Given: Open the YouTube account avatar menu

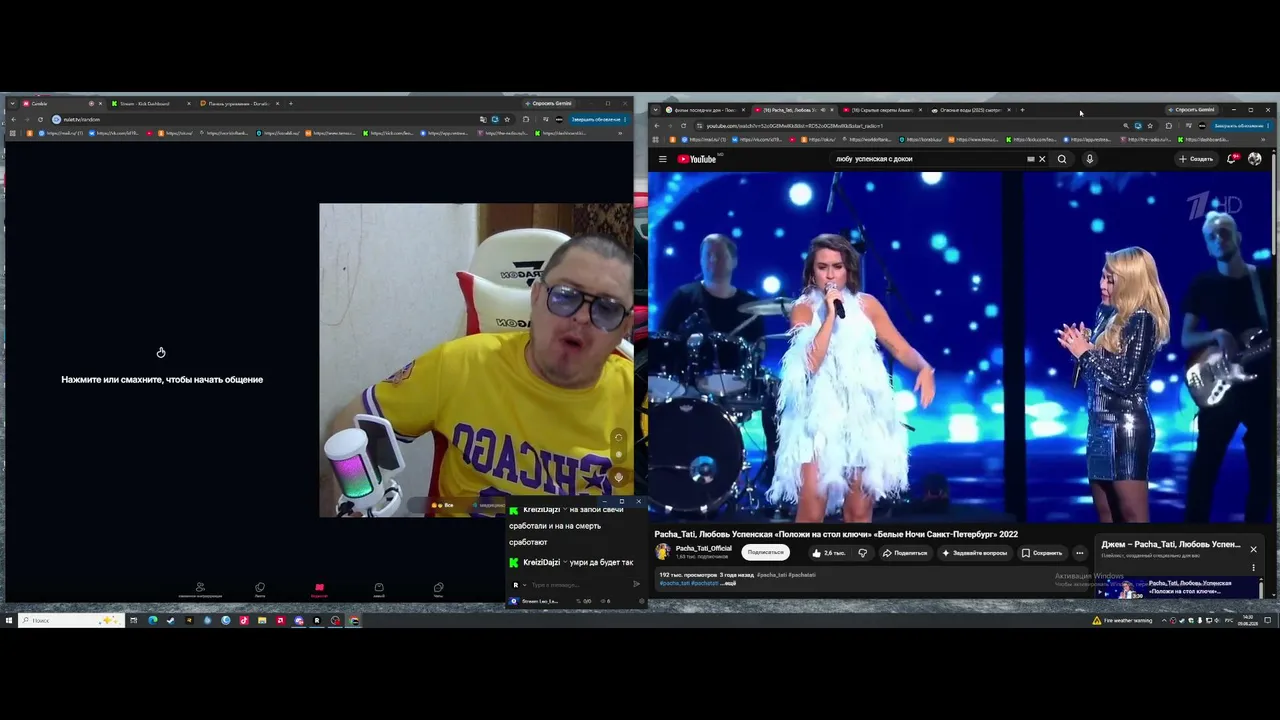Looking at the screenshot, I should click(x=1255, y=159).
